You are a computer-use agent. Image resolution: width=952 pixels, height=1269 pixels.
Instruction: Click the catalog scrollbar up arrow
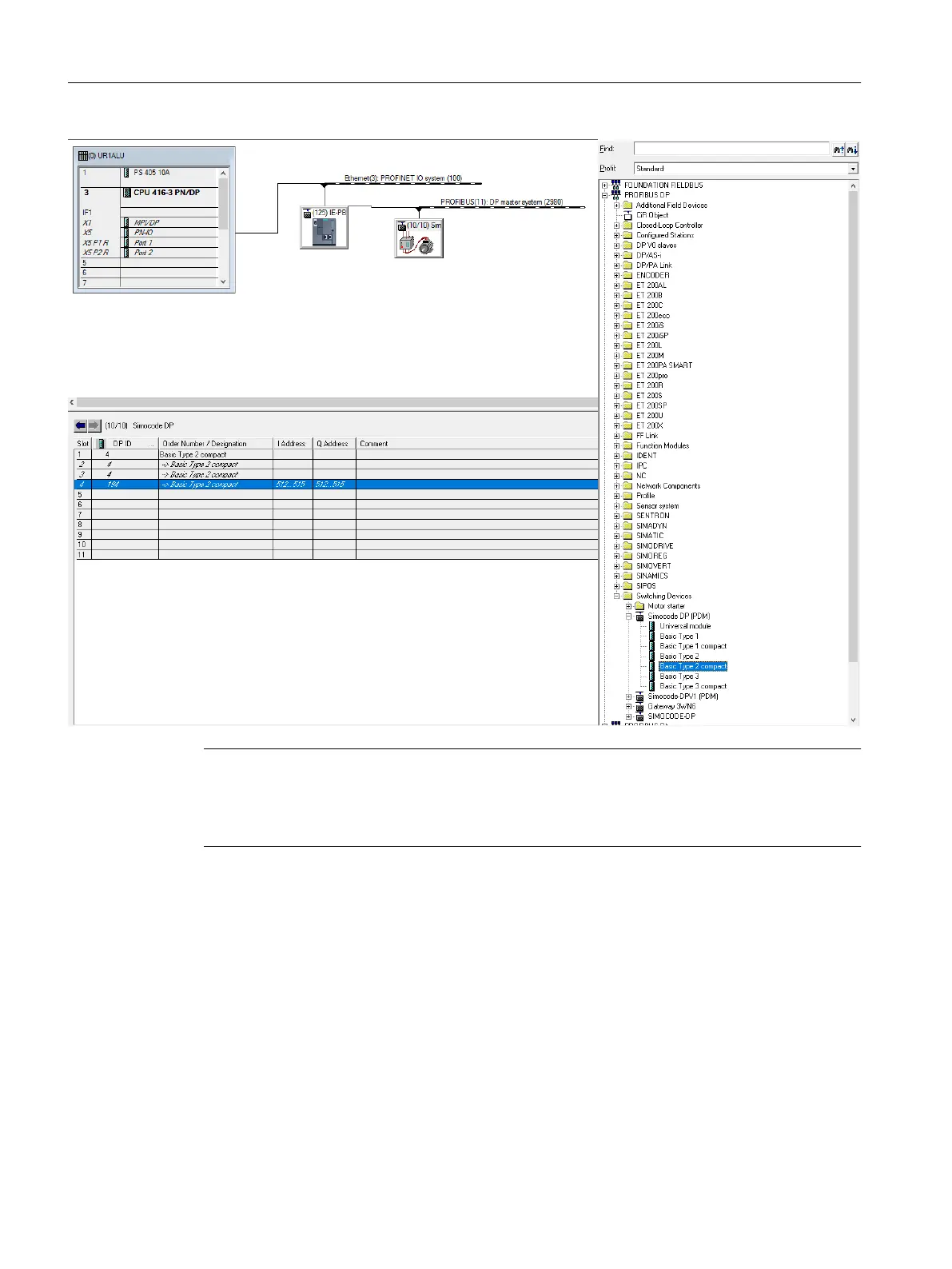point(853,186)
